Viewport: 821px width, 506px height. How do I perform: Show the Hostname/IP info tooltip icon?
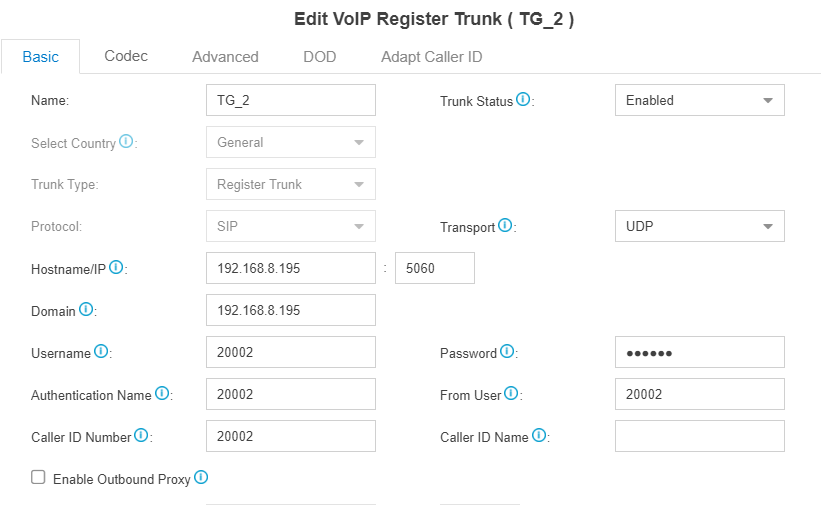[x=116, y=267]
